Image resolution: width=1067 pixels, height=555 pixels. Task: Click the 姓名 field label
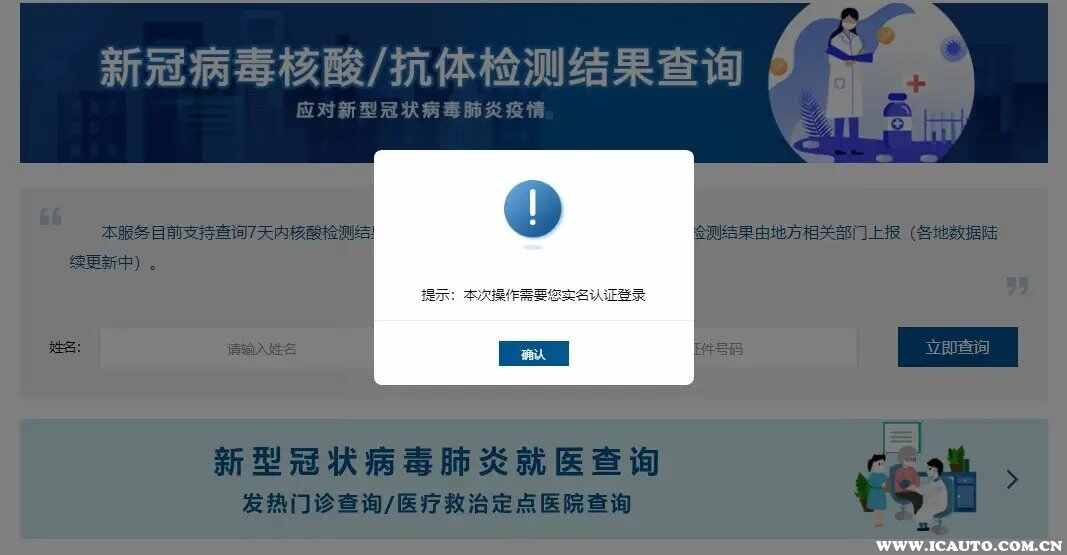coord(65,348)
